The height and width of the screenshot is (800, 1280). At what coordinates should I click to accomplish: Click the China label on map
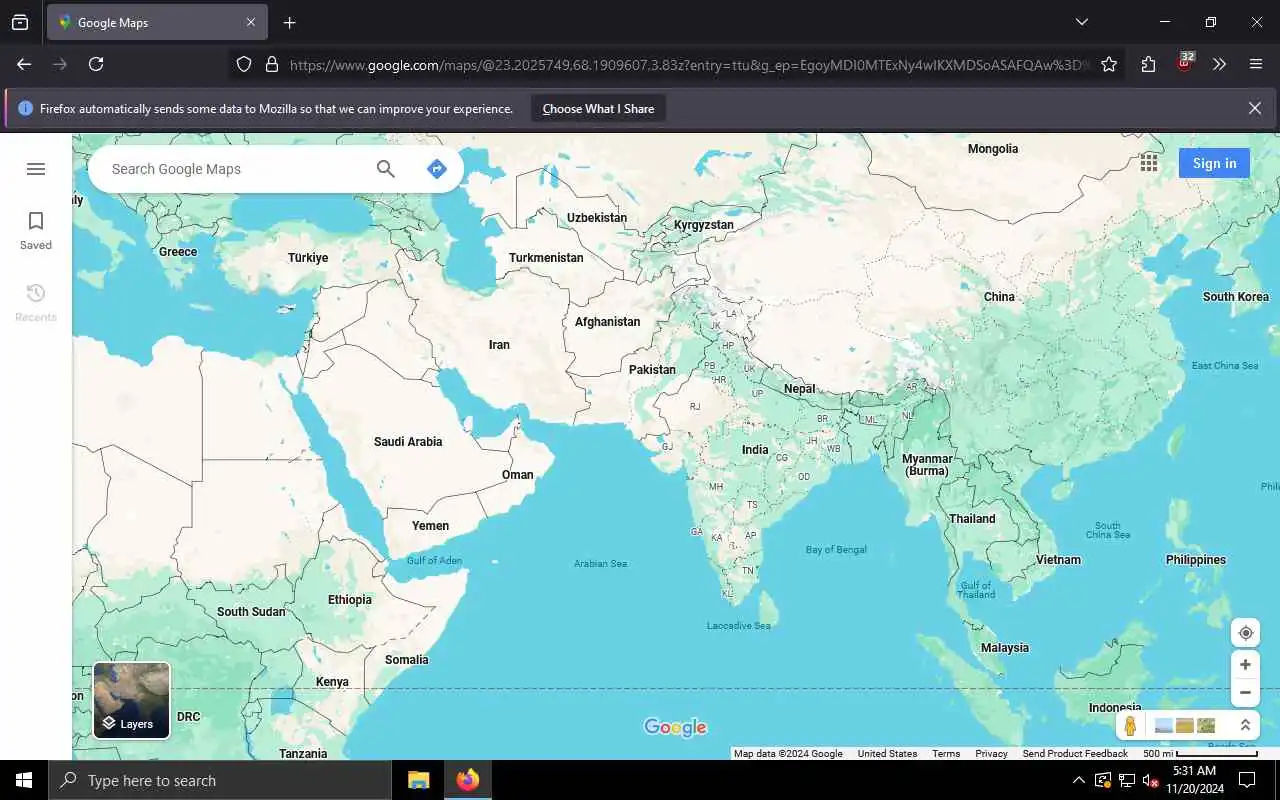click(x=999, y=297)
